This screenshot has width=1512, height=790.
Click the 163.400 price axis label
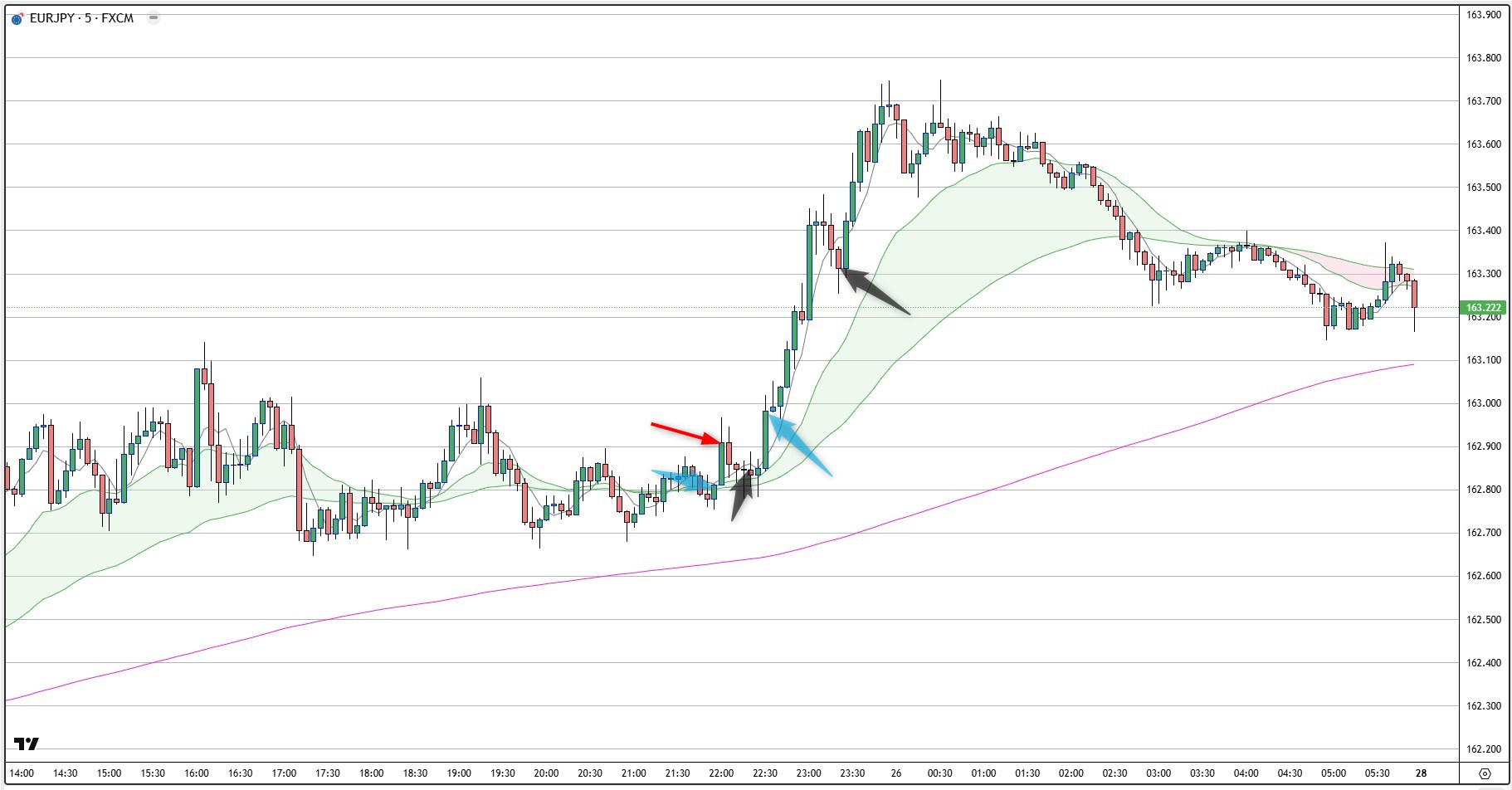[1484, 230]
